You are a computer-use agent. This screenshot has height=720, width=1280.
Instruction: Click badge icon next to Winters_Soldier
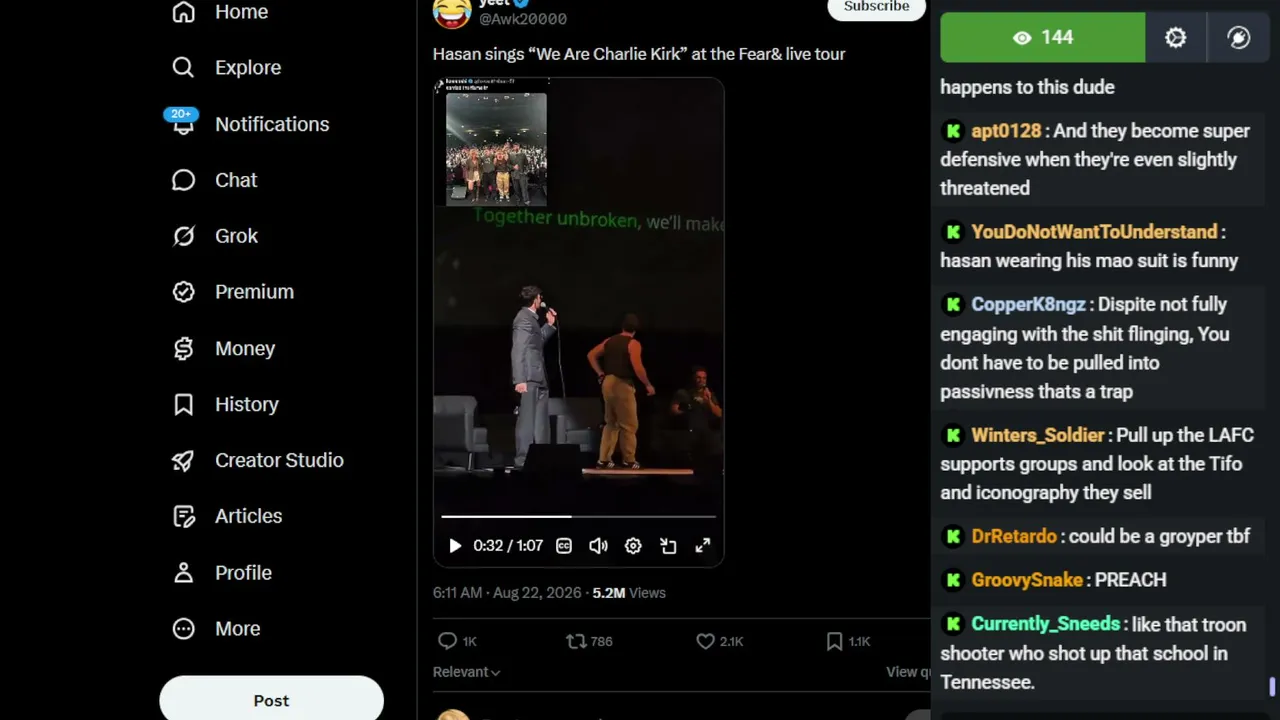(953, 436)
